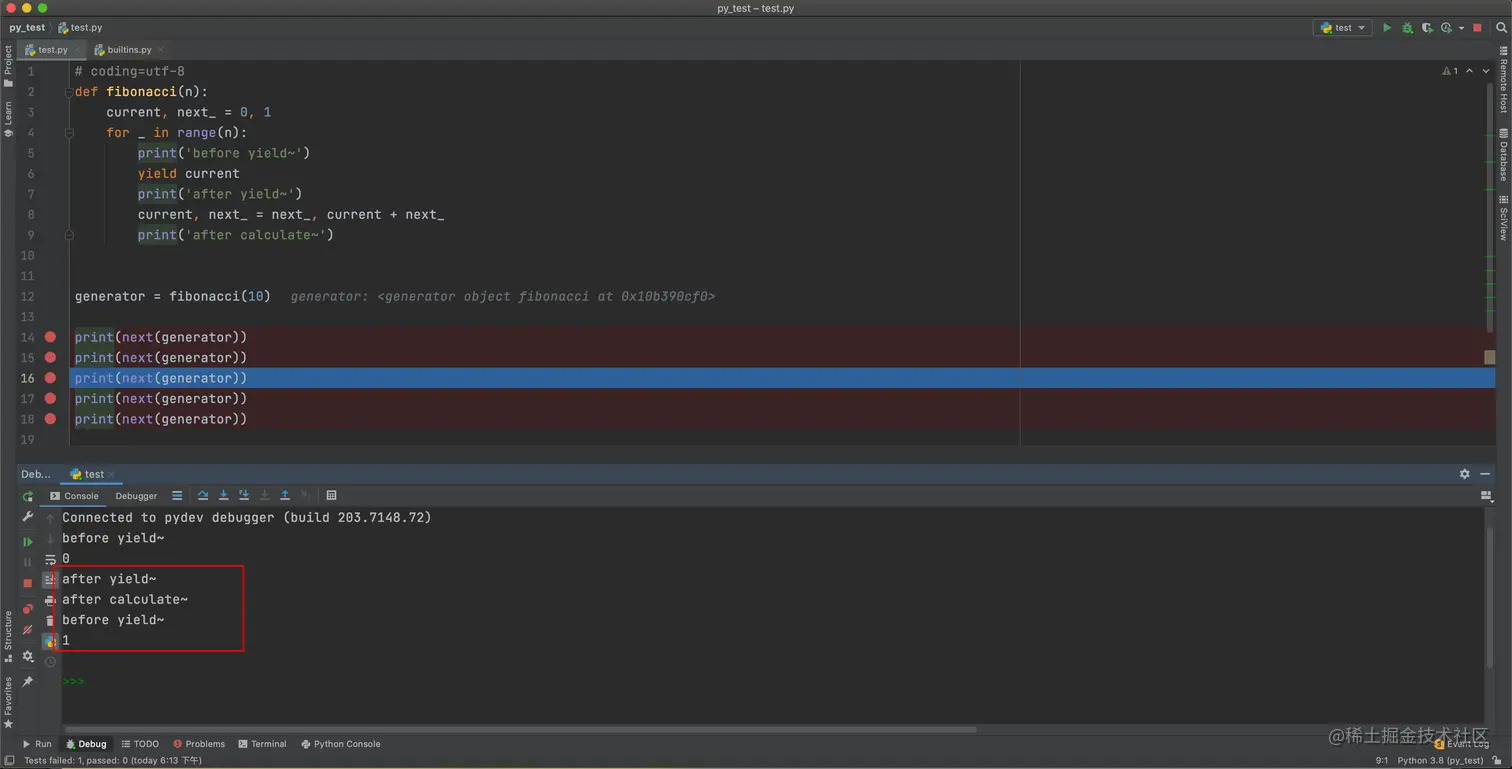Switch to builtins.py editor tab
The image size is (1512, 769).
point(129,49)
